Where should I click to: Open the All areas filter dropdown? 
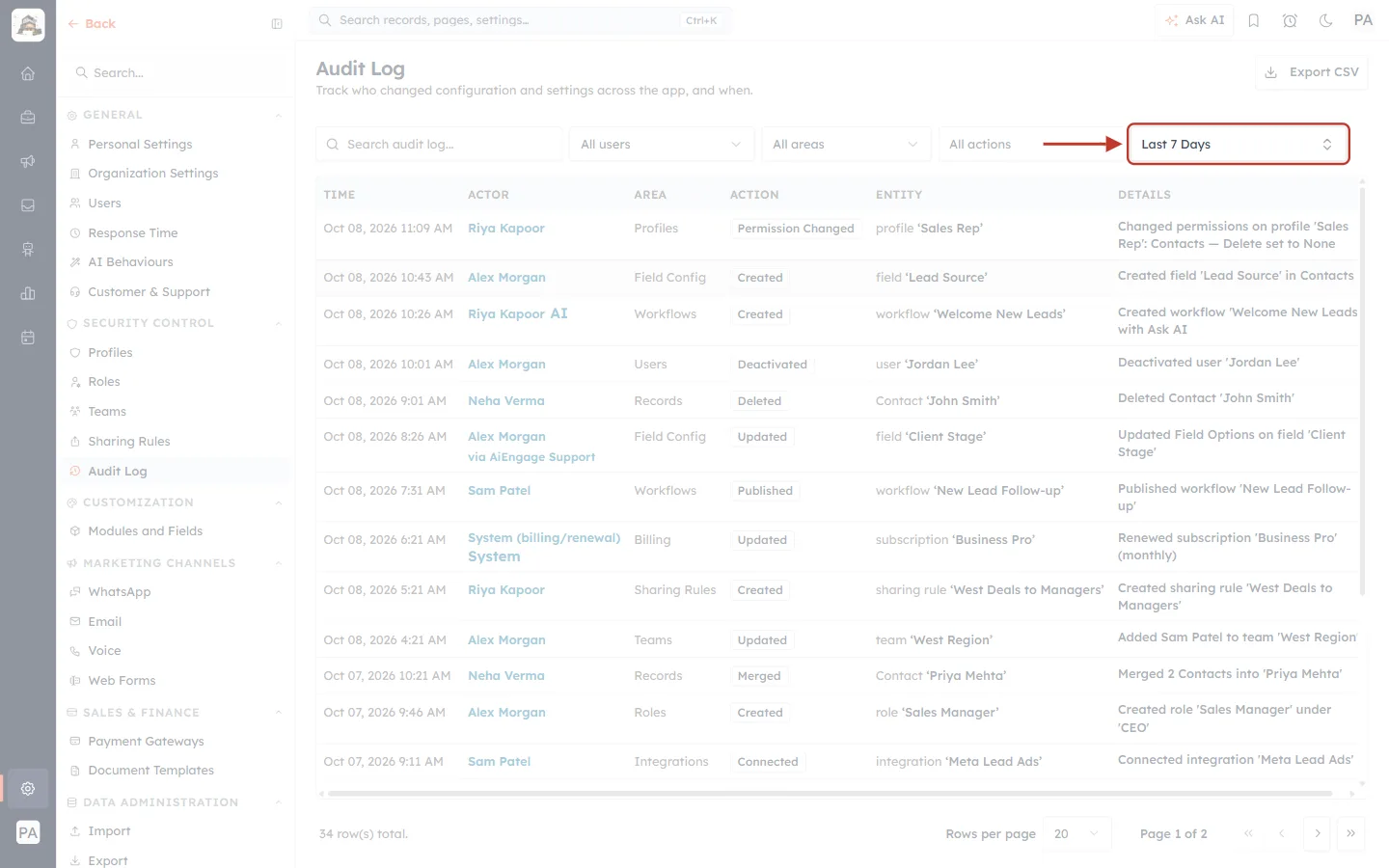[846, 145]
